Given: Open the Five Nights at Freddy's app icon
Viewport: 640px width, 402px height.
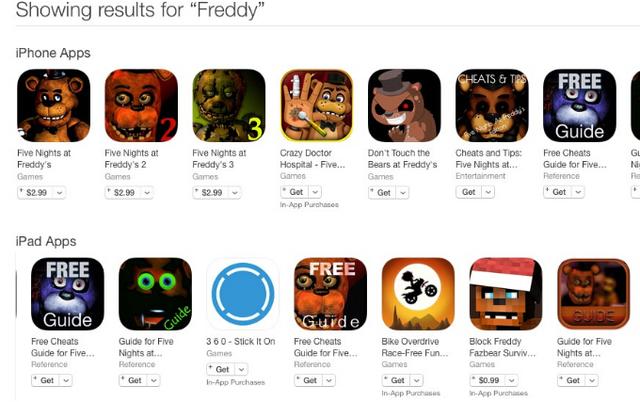Looking at the screenshot, I should coord(53,106).
